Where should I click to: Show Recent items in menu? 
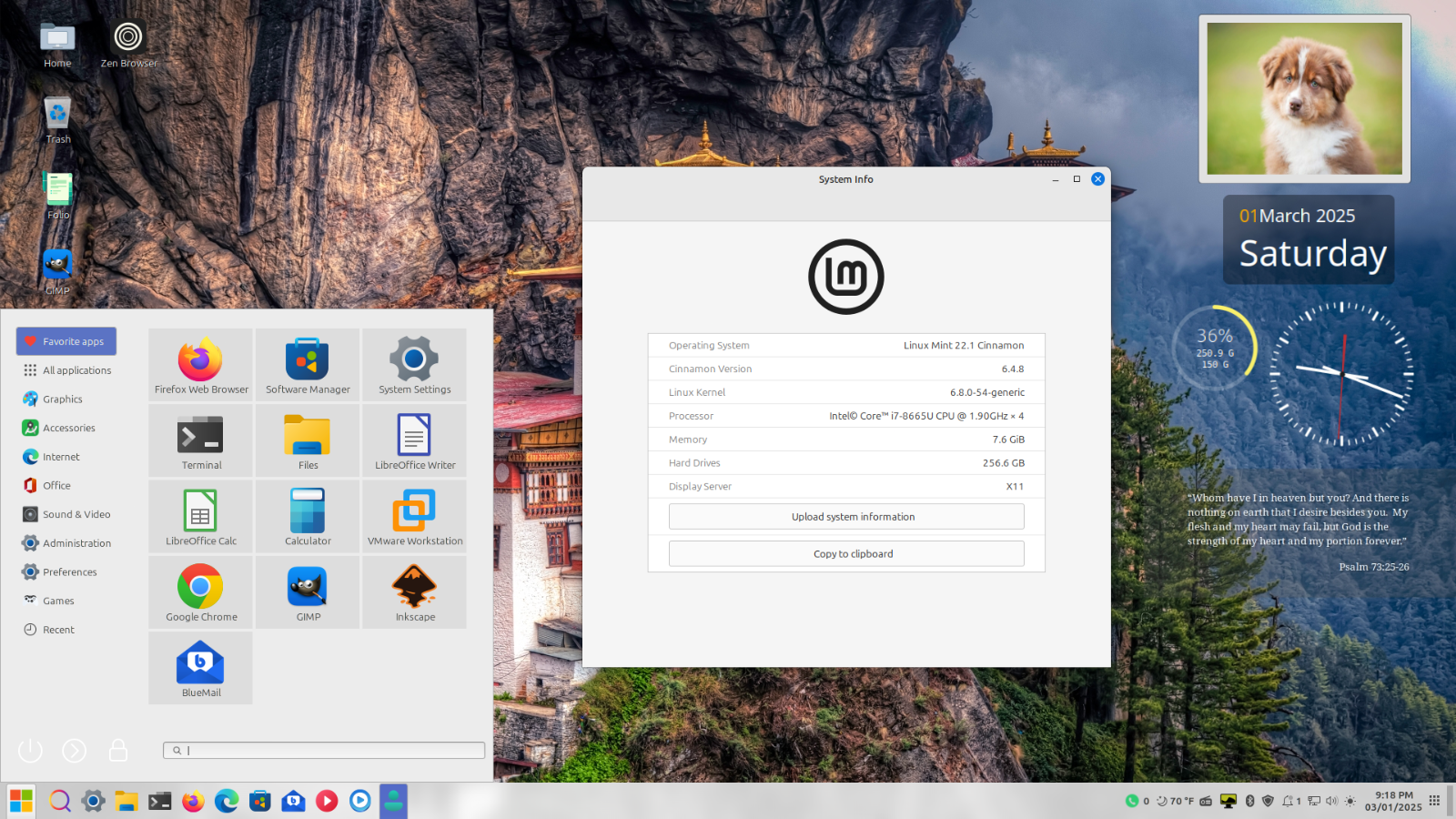coord(66,630)
